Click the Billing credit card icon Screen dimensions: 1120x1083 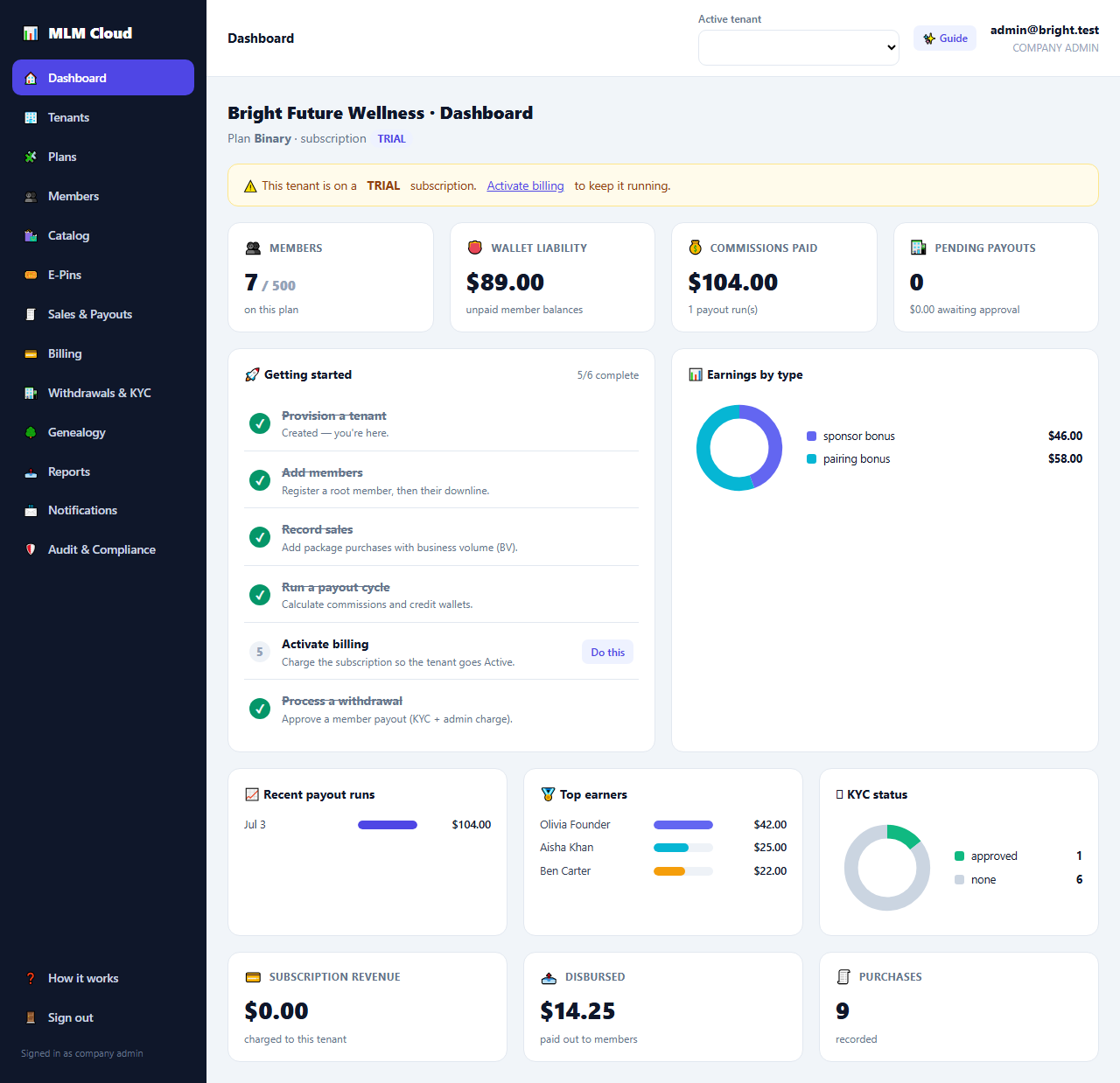click(31, 353)
